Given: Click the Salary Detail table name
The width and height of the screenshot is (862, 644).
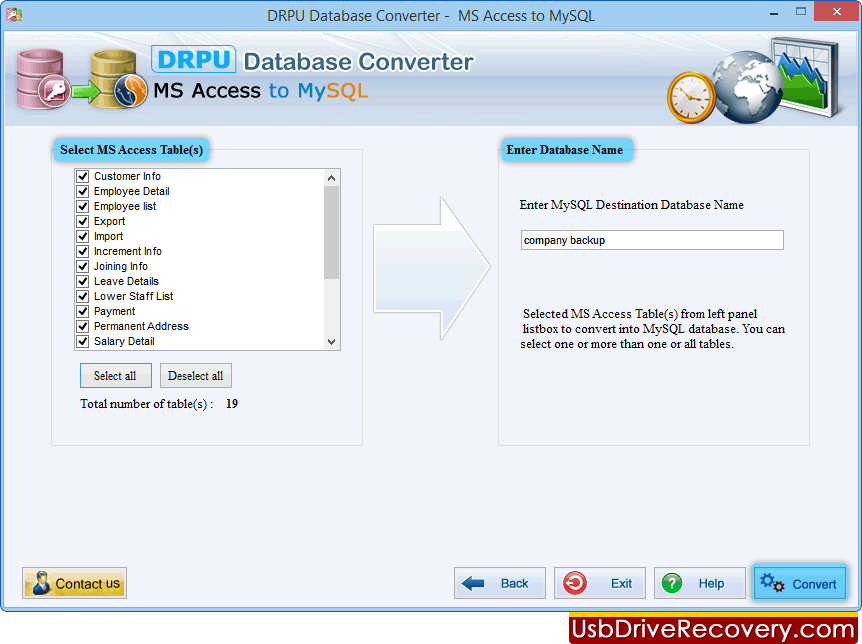Looking at the screenshot, I should [124, 341].
